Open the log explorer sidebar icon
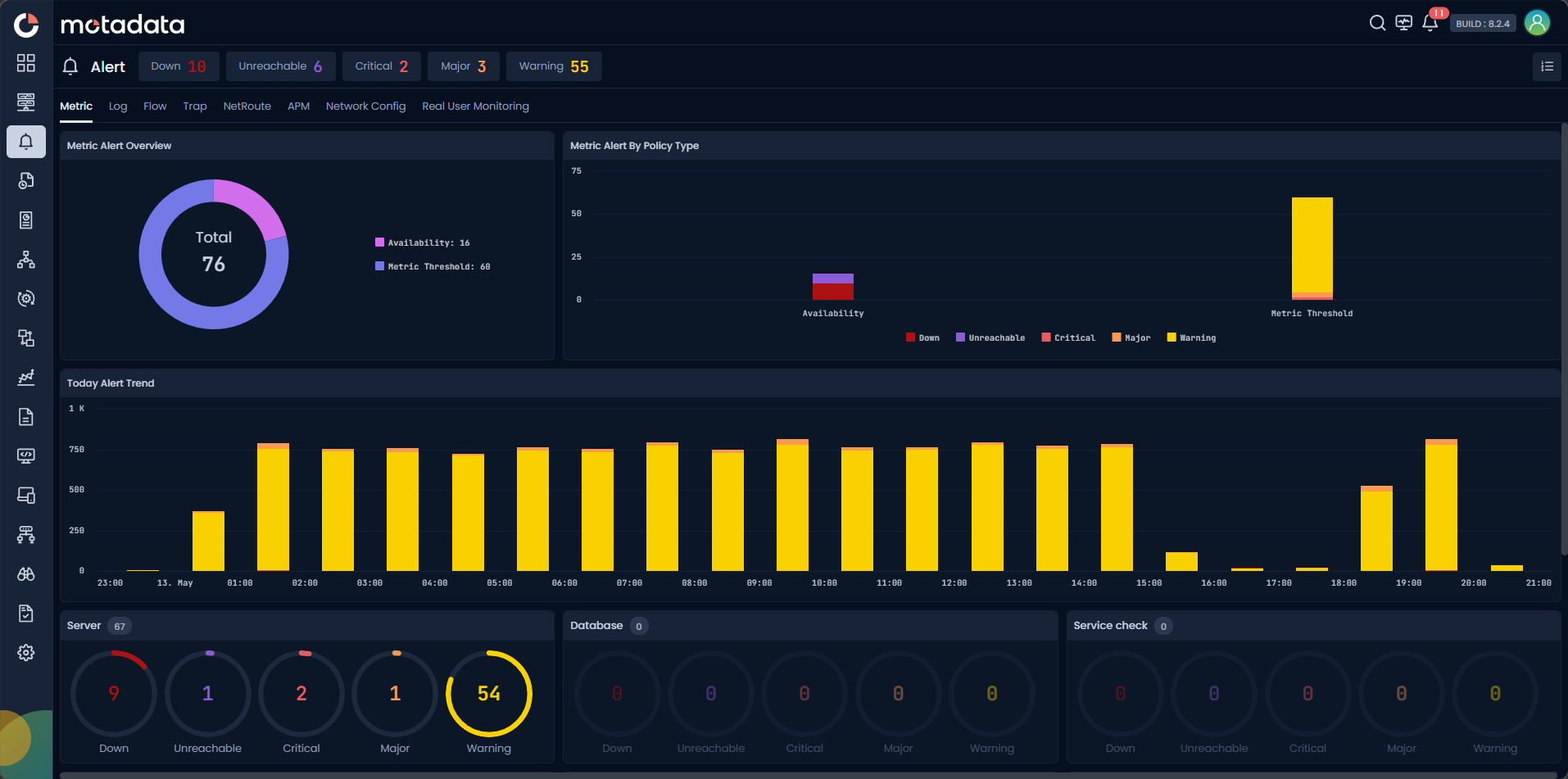 click(x=26, y=181)
